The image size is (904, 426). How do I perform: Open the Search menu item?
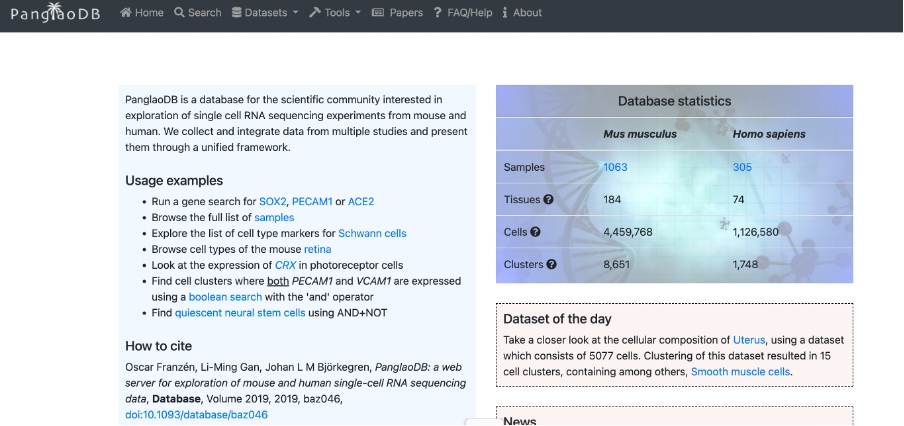point(198,12)
